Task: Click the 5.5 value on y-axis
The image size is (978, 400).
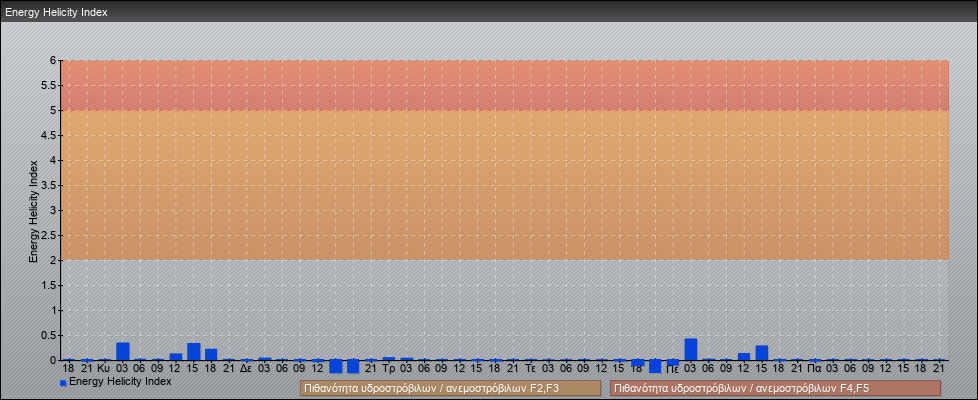Action: tap(49, 85)
